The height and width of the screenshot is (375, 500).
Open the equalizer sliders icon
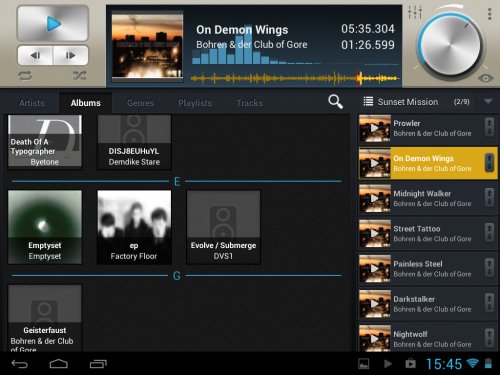tap(415, 13)
